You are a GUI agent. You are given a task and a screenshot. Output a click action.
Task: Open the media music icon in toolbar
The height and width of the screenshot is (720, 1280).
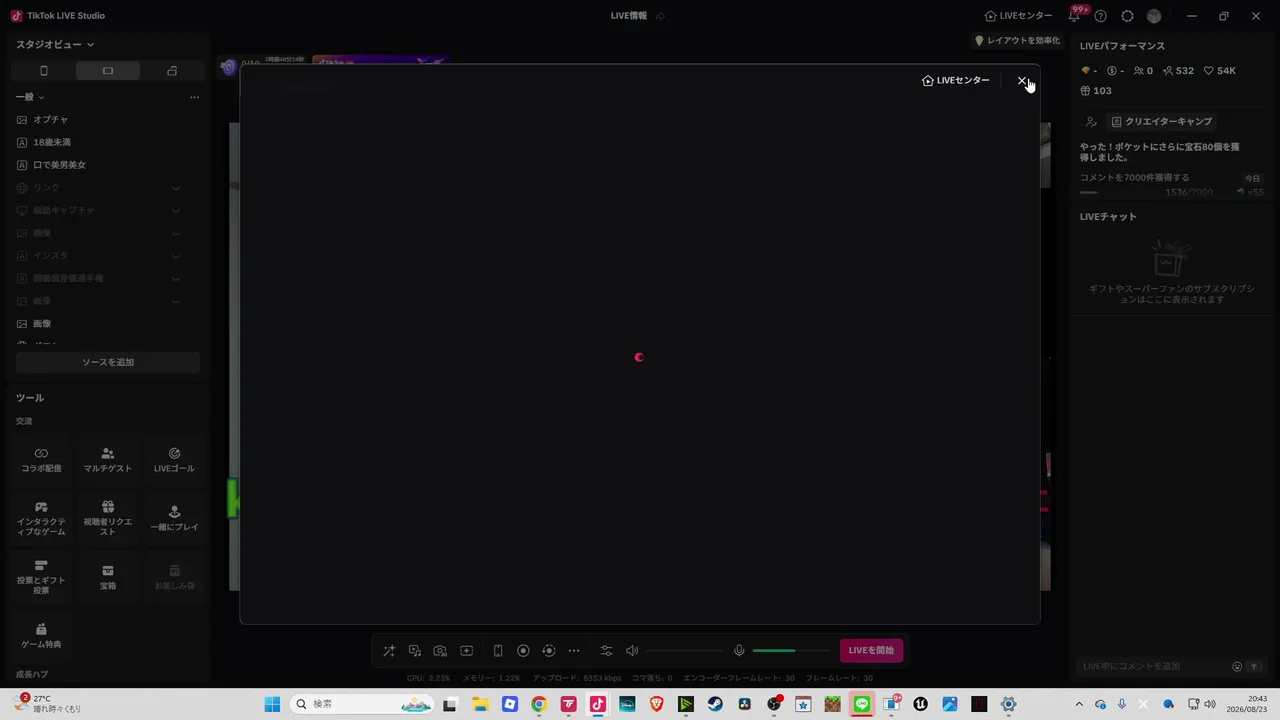tap(415, 651)
